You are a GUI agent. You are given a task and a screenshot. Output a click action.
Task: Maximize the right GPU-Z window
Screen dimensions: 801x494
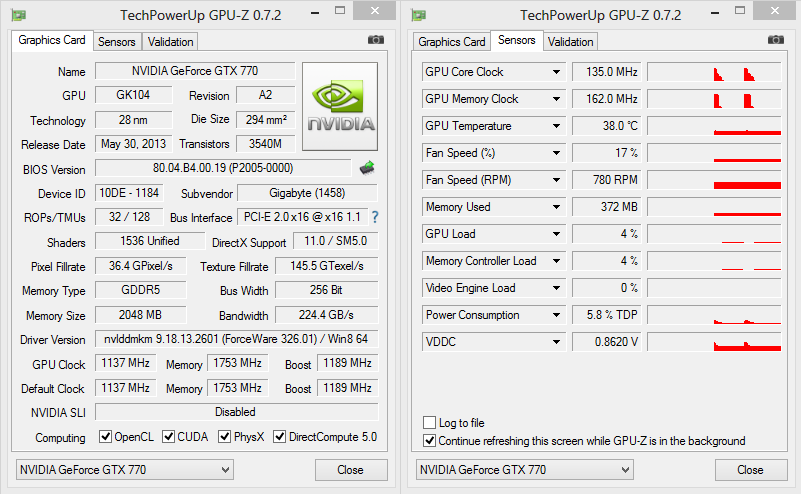[x=740, y=10]
